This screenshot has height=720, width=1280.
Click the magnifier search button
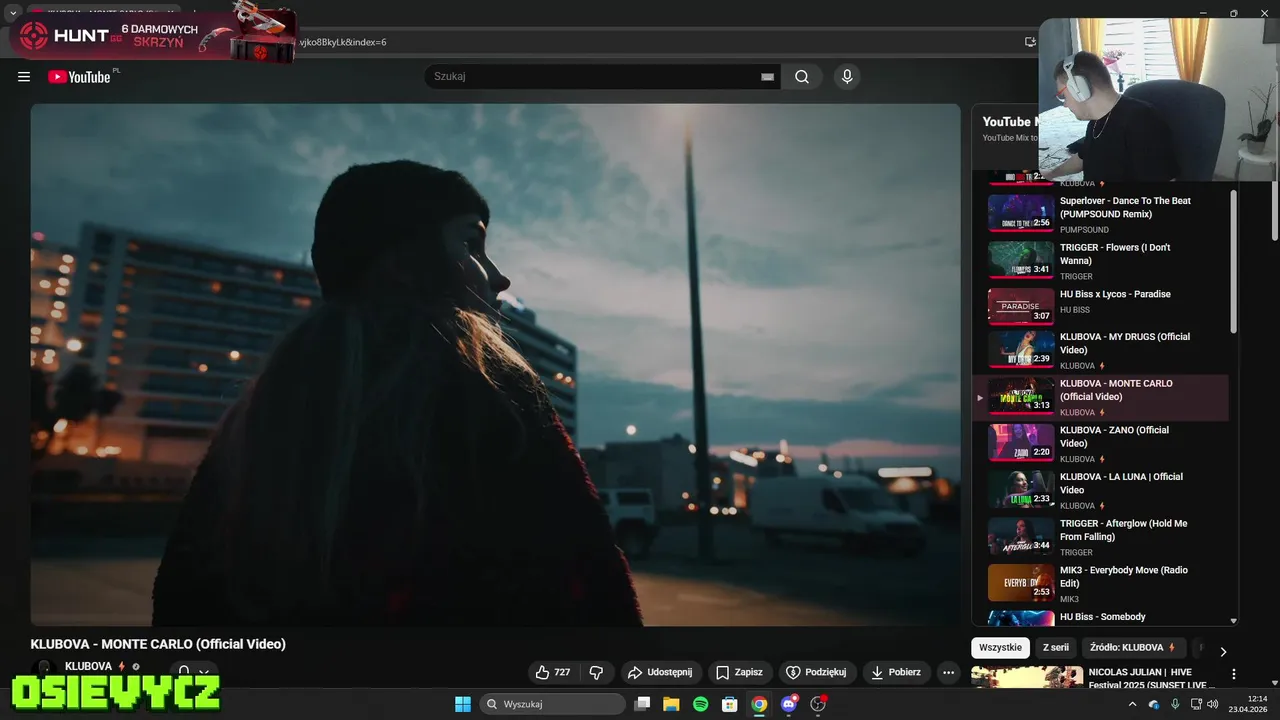tap(802, 77)
